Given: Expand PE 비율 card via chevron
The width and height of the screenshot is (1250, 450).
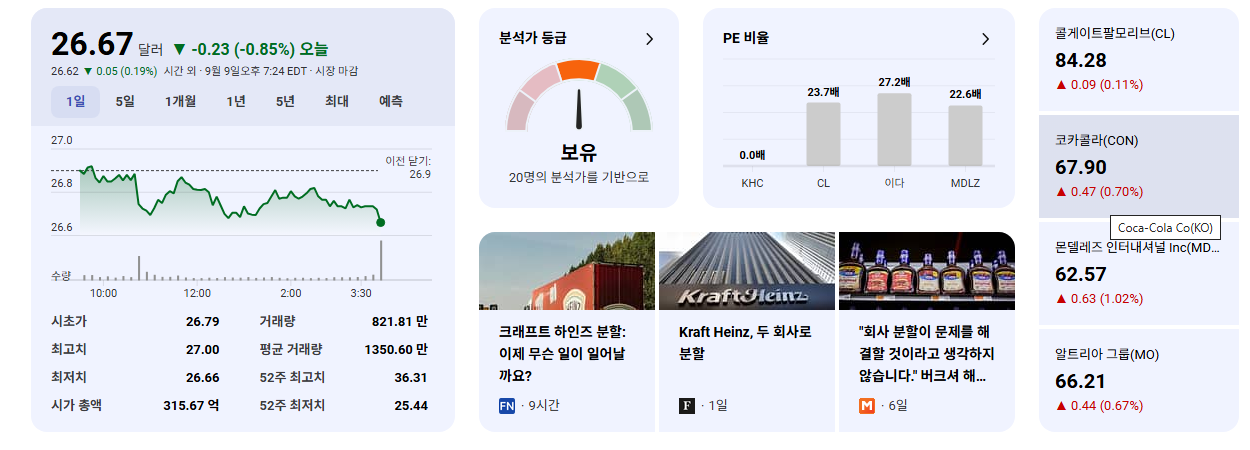Looking at the screenshot, I should tap(985, 39).
